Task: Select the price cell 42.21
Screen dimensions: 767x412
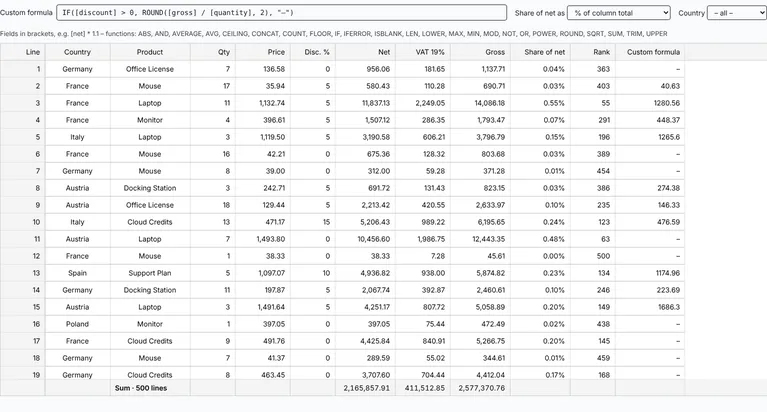Action: tap(263, 154)
